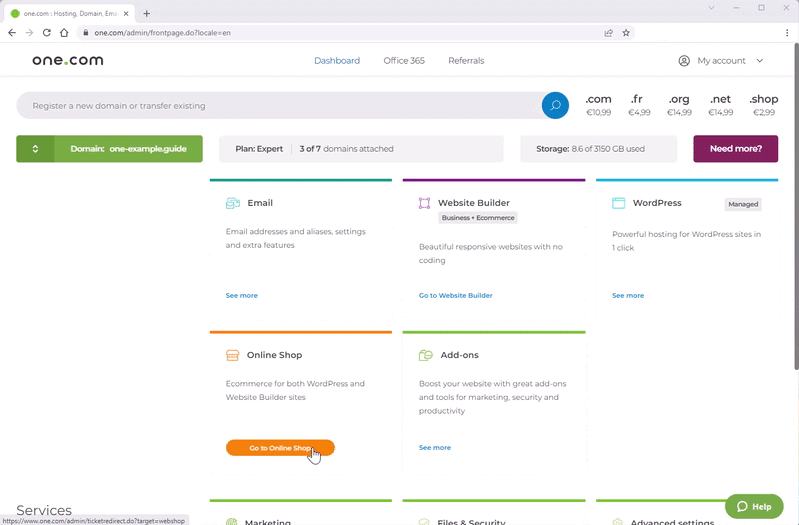Select the .com domain price
The image size is (799, 525).
(598, 105)
